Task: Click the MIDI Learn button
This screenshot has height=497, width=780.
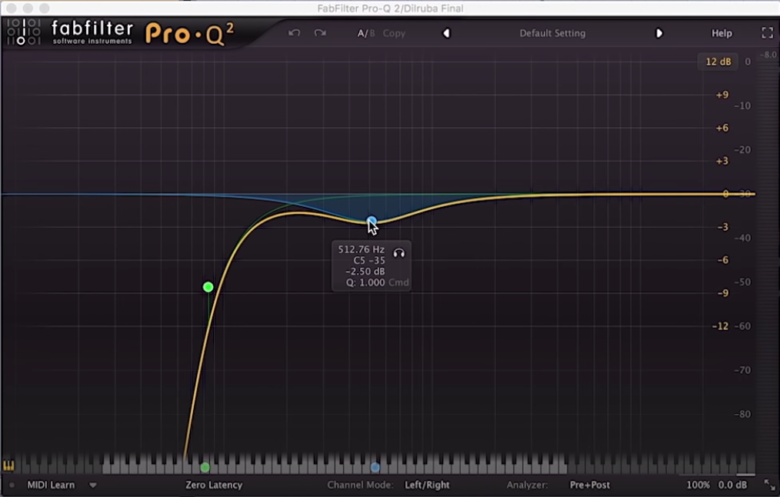Action: click(x=51, y=485)
